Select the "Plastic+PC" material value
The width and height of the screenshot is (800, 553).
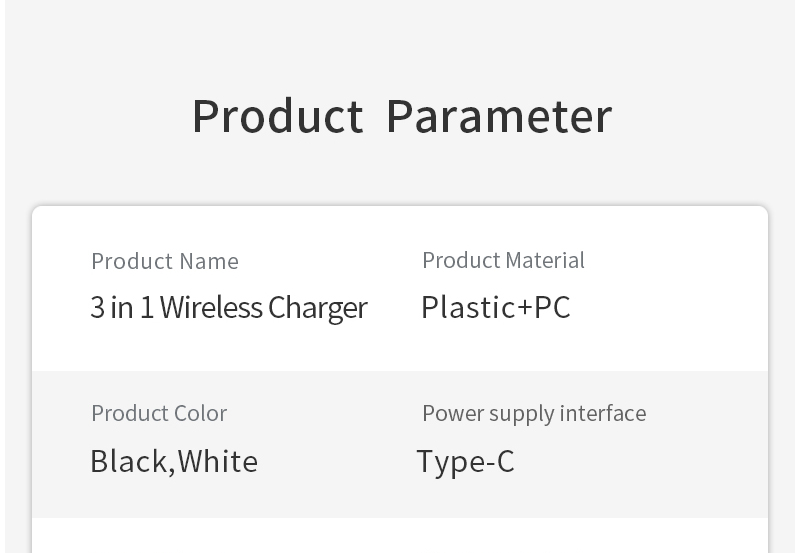(495, 307)
